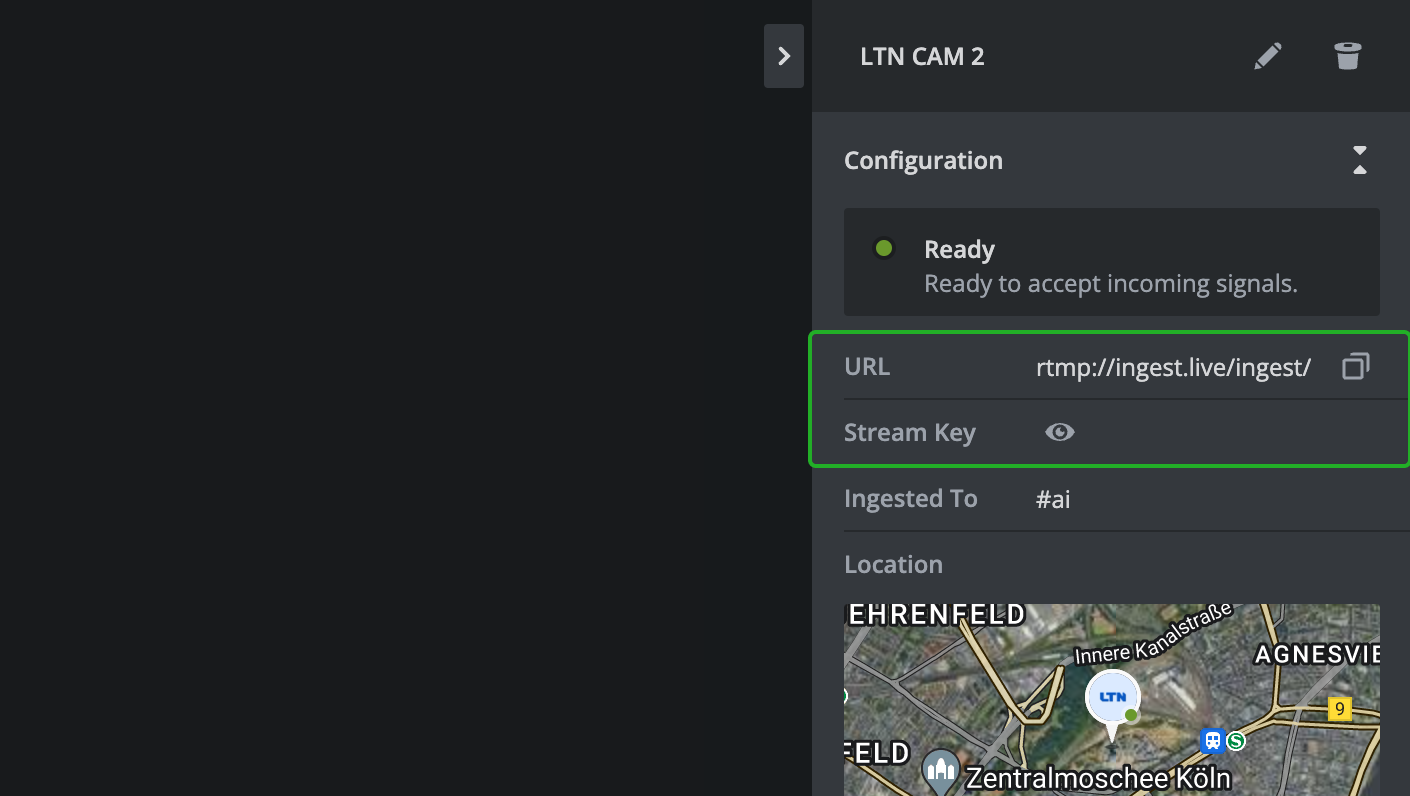The image size is (1410, 796).
Task: Reveal the hidden Stream Key
Action: coord(1059,432)
